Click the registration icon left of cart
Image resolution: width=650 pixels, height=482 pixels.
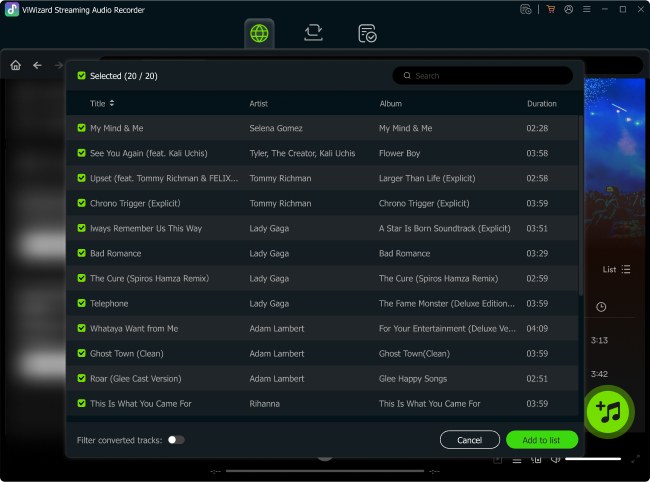526,9
